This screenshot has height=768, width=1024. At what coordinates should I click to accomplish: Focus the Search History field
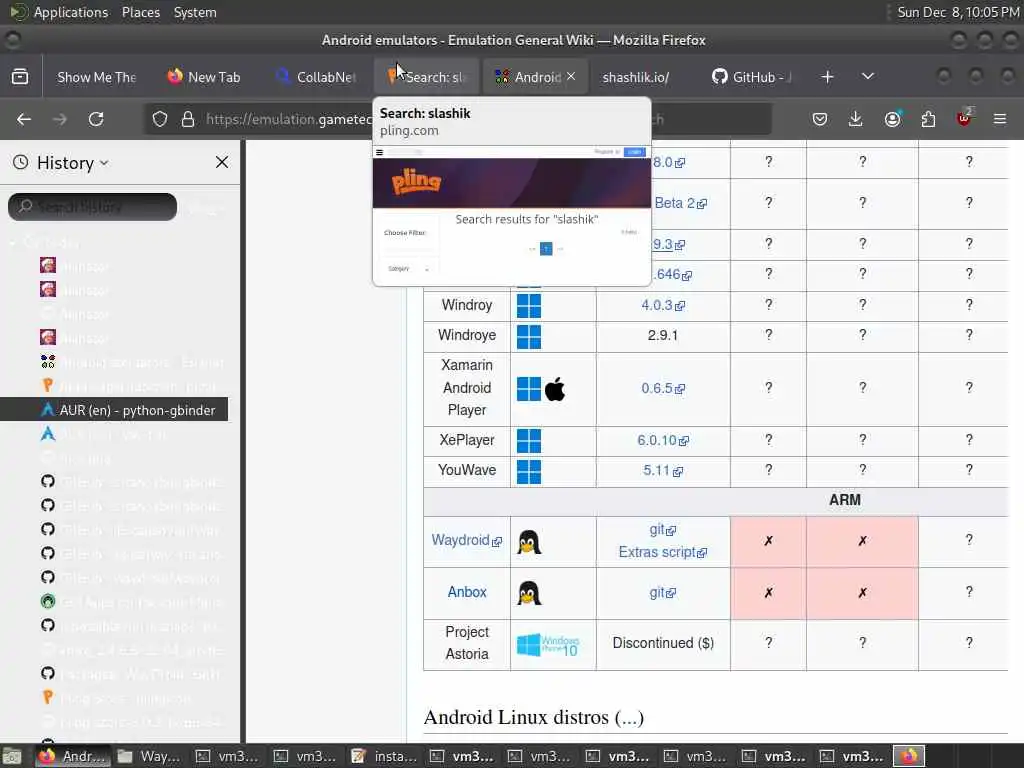tap(92, 207)
